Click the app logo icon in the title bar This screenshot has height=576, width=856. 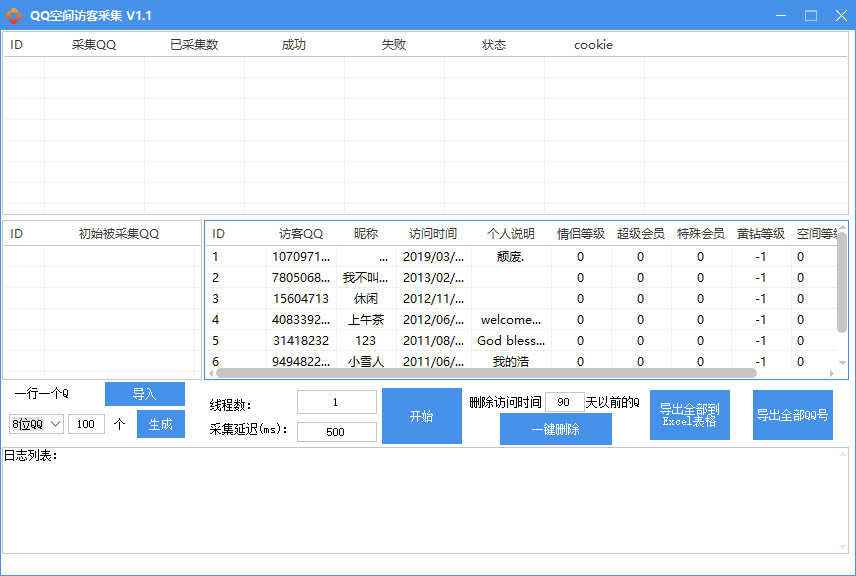(x=14, y=15)
